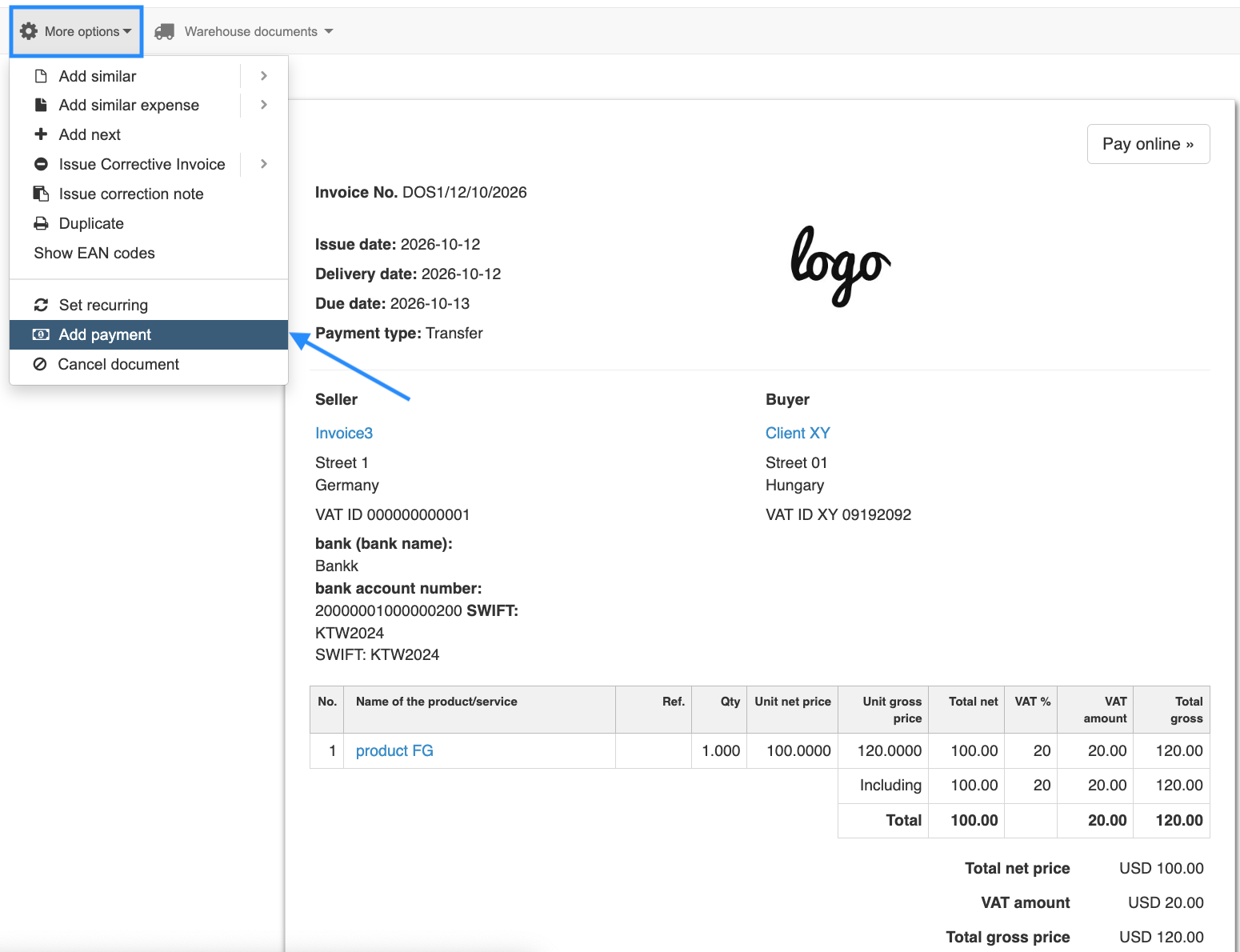Click the gear icon in More options
Viewport: 1240px width, 952px height.
pyautogui.click(x=29, y=31)
